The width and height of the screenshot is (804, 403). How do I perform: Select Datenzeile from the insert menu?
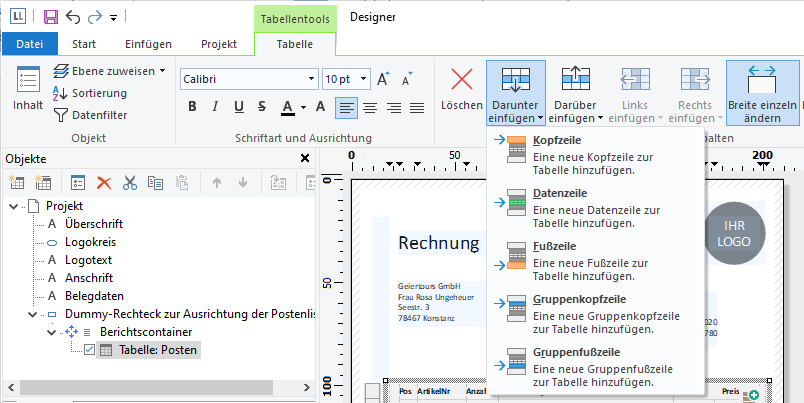click(560, 192)
